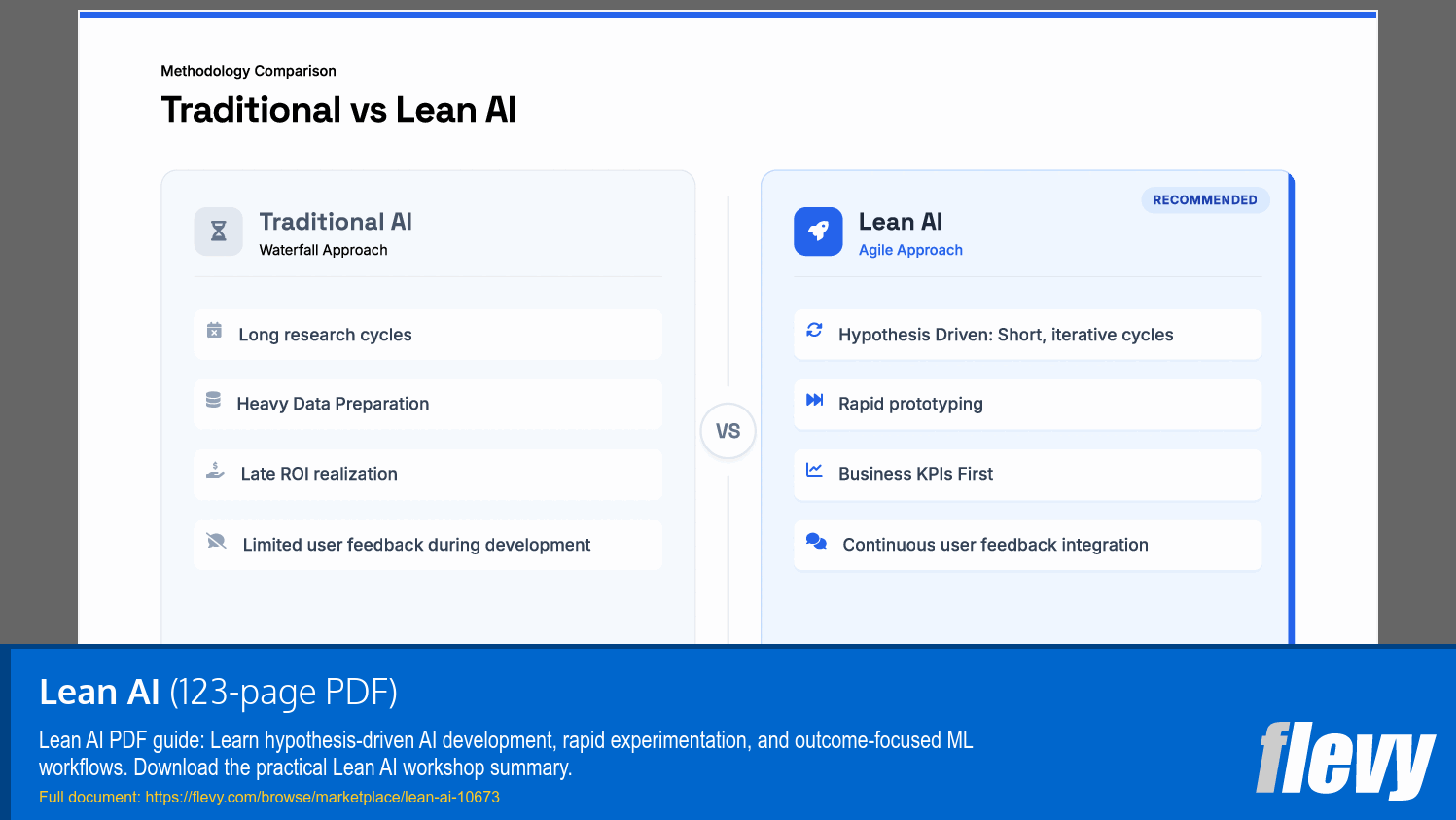Viewport: 1456px width, 820px height.
Task: Click the muted-feedback icon for Limited user feedback
Action: coord(214,541)
